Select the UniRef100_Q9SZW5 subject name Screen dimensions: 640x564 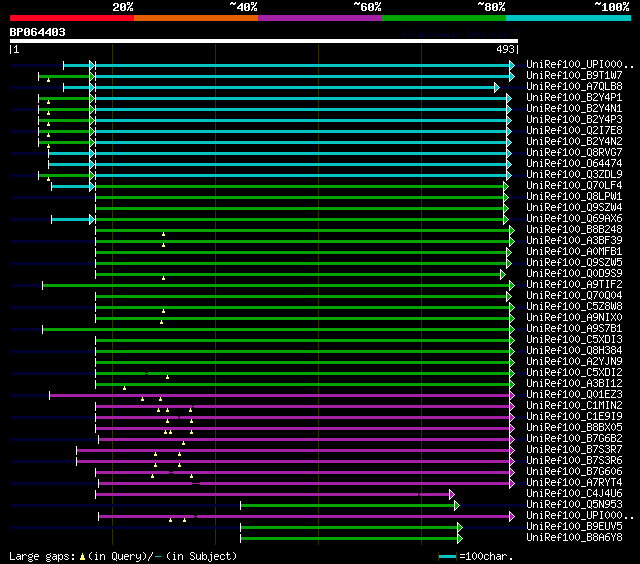tap(574, 263)
